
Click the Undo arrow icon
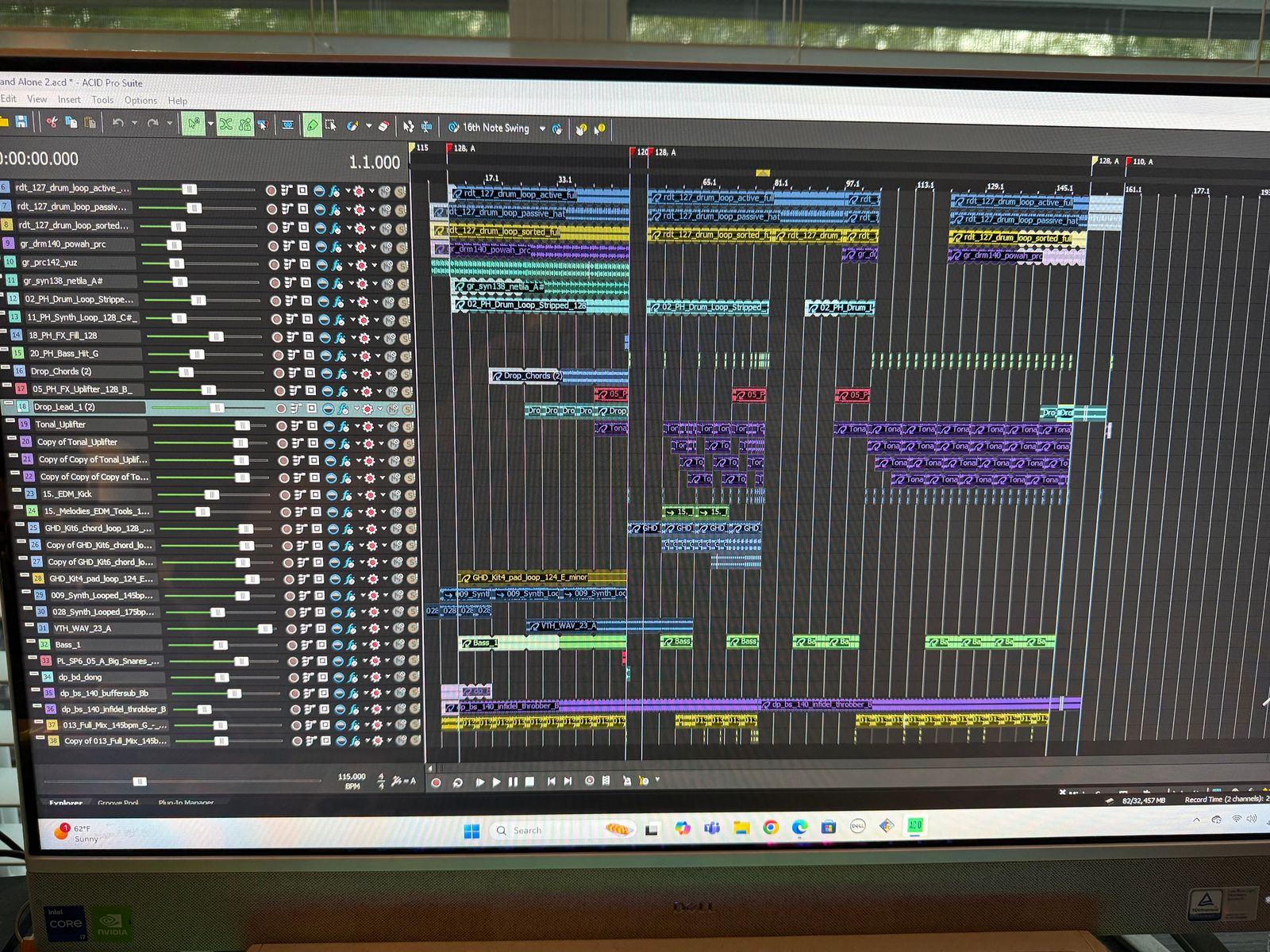[x=117, y=123]
